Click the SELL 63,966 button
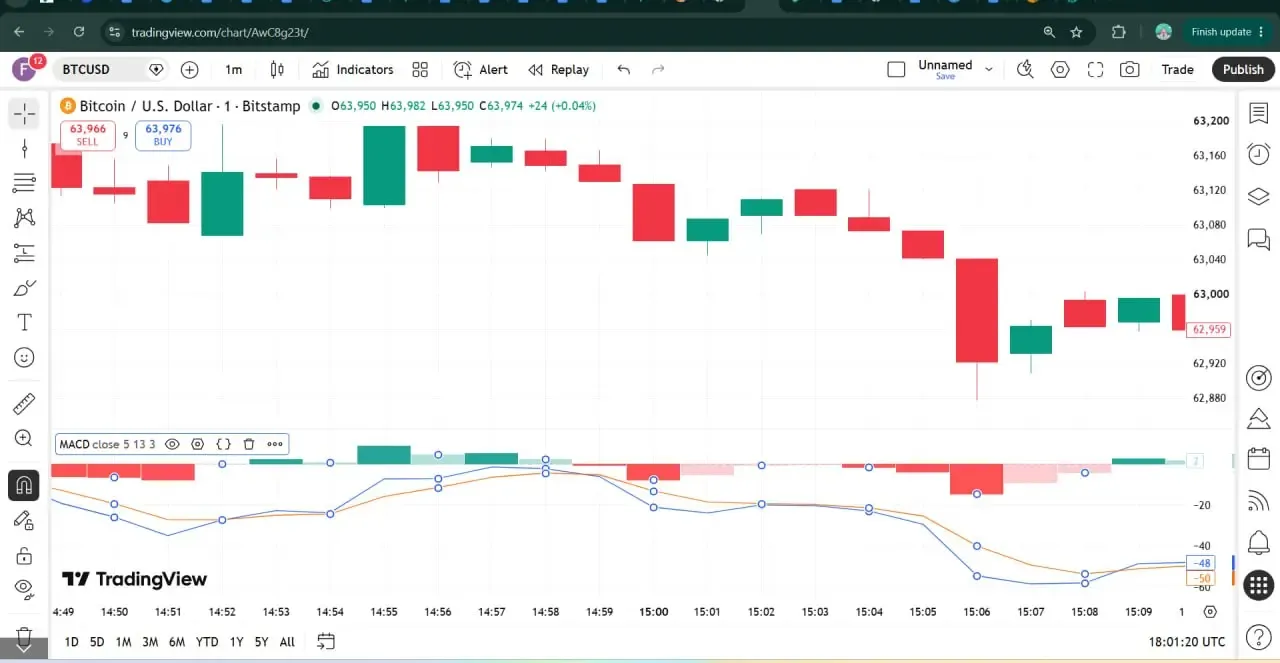1280x663 pixels. point(88,135)
